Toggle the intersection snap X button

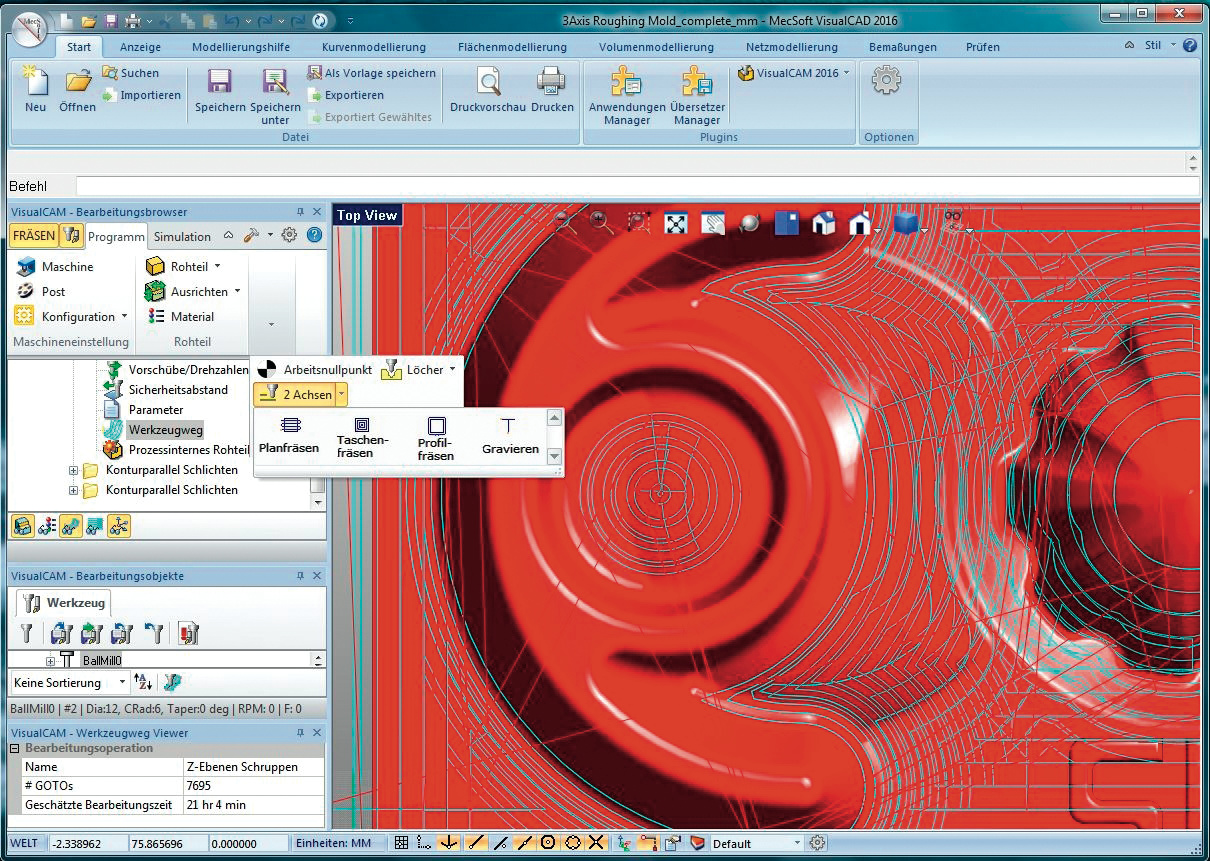coord(597,843)
